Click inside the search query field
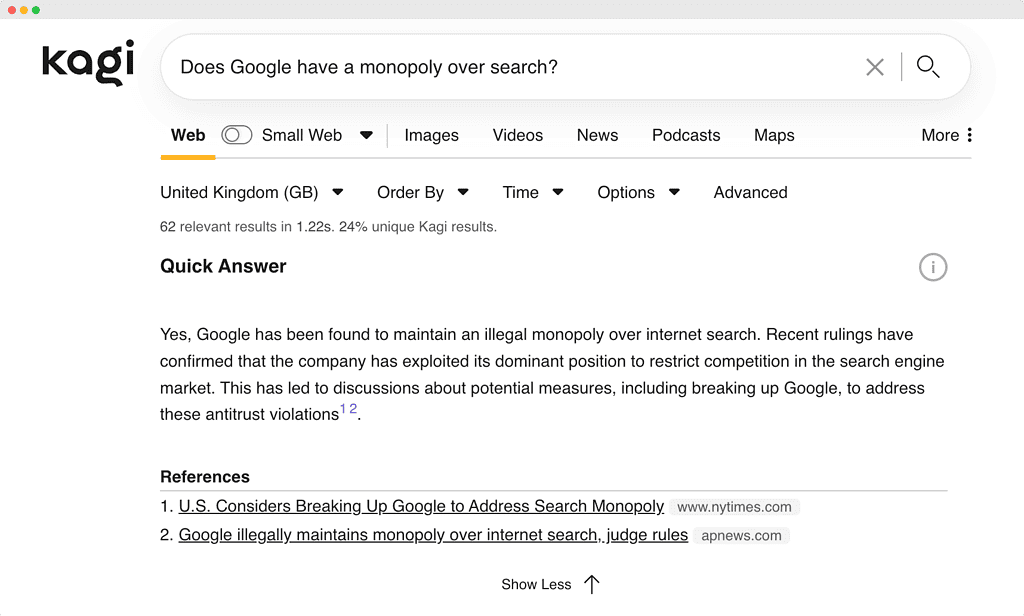 [x=500, y=67]
